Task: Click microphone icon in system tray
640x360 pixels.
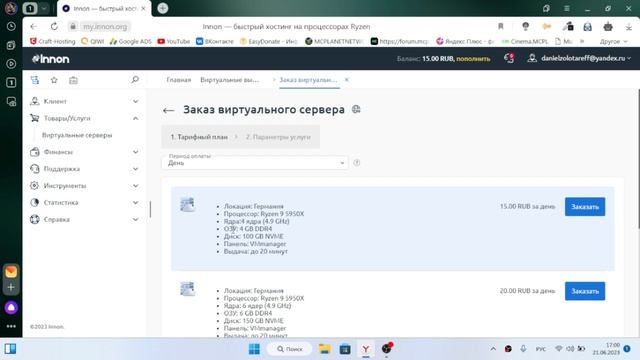Action: (523, 349)
